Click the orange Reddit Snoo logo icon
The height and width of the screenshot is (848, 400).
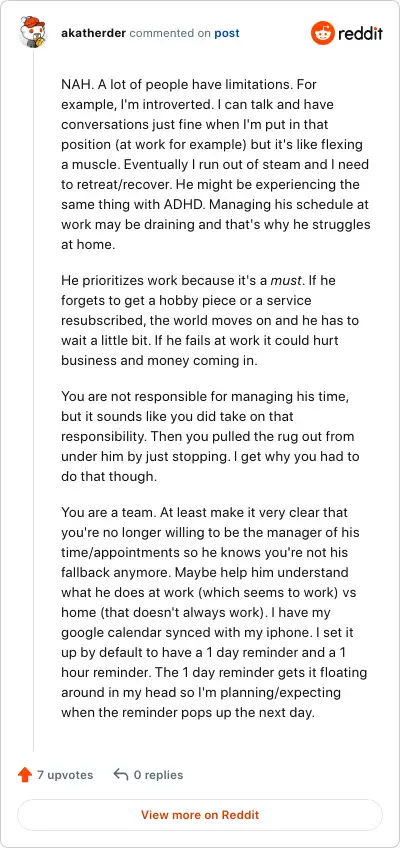click(x=323, y=34)
